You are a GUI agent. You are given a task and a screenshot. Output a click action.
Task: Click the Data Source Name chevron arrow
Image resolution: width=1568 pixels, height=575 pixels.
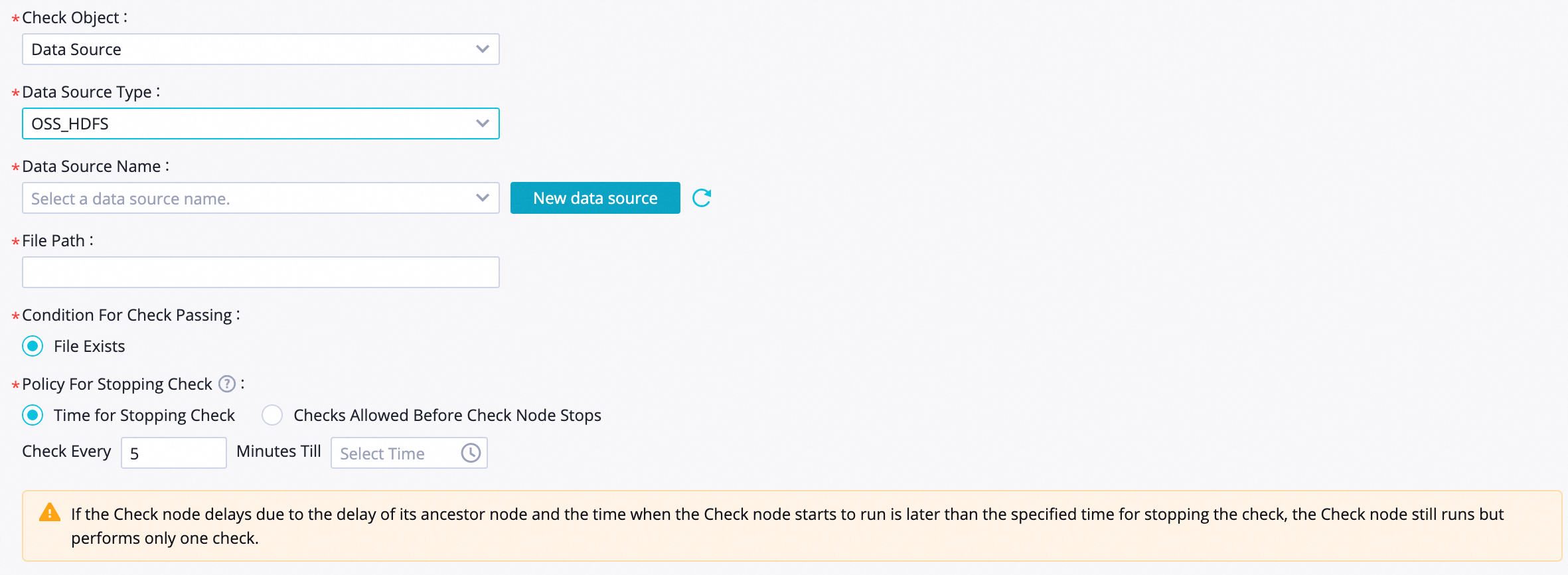click(483, 198)
